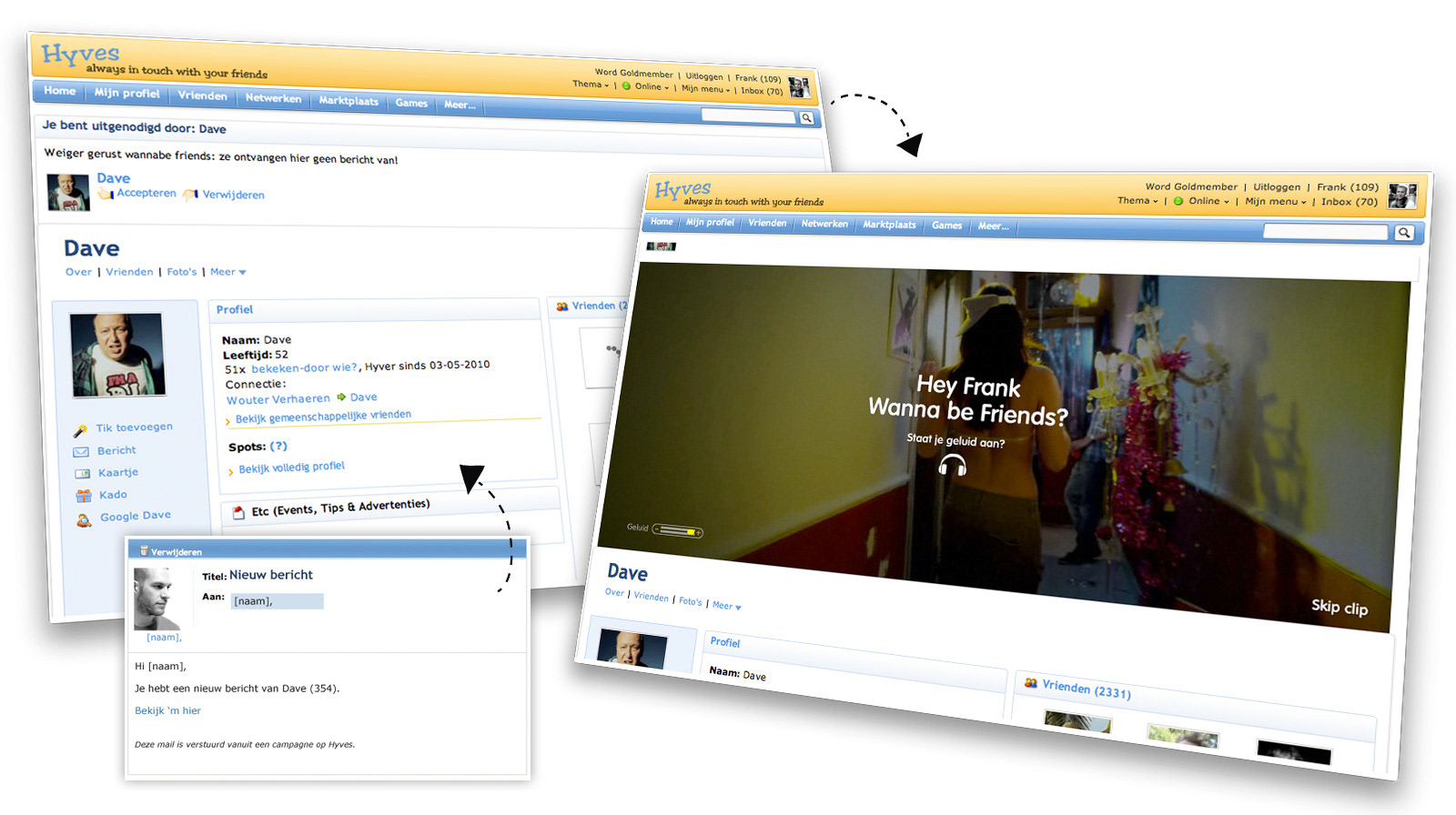Open Thema dropdown in back window

click(x=591, y=84)
